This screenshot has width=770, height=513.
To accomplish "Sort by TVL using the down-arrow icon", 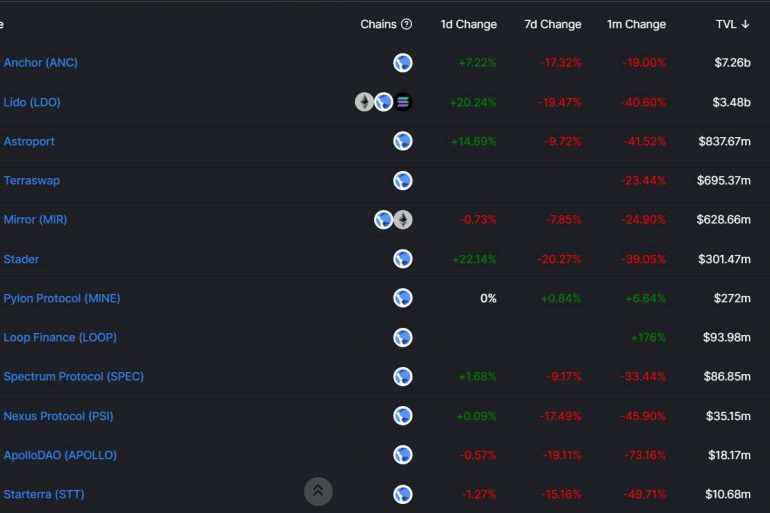I will click(x=745, y=24).
